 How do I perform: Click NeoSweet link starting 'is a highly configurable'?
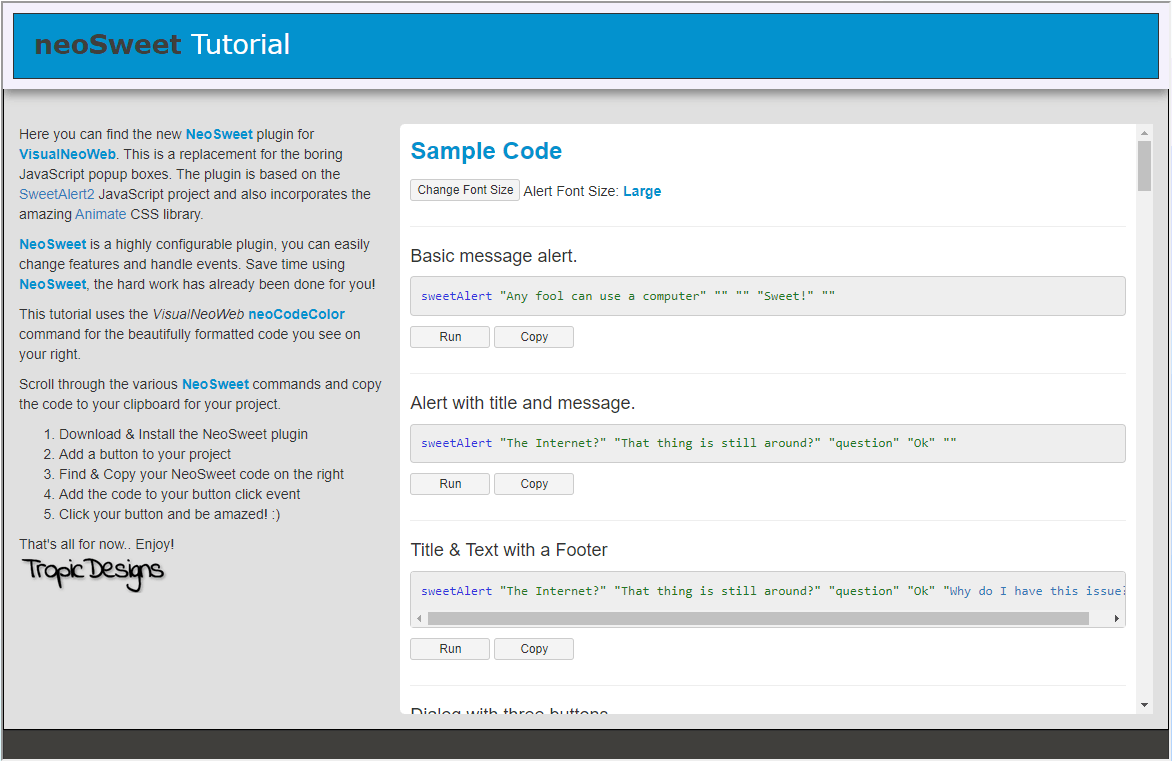tap(53, 244)
